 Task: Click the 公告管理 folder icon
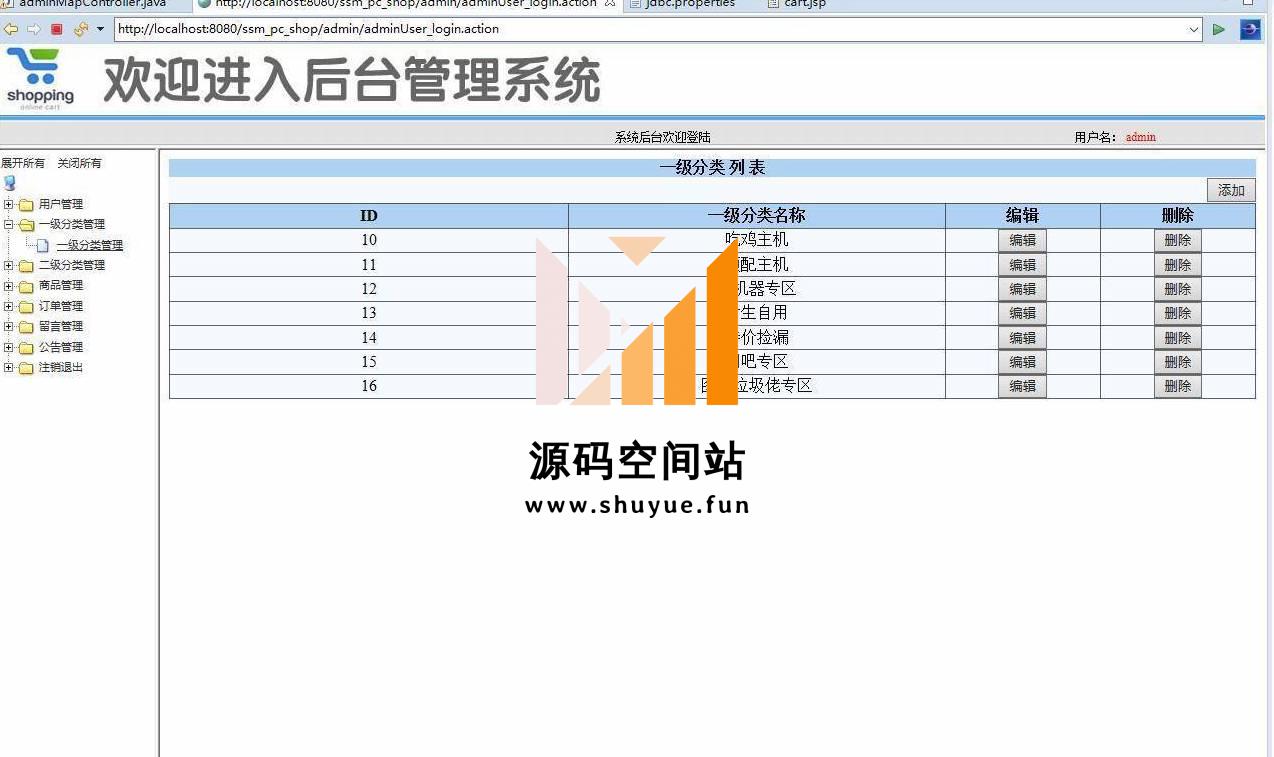coord(26,347)
